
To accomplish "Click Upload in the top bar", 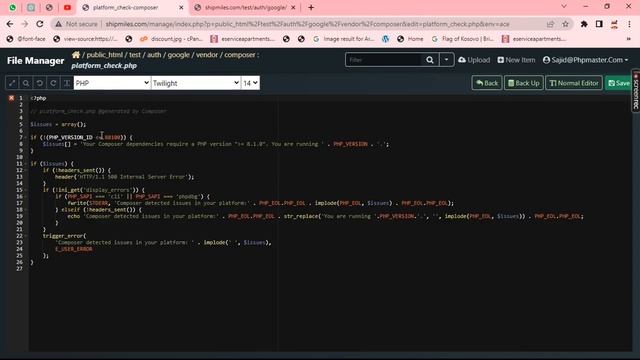I will pos(474,60).
